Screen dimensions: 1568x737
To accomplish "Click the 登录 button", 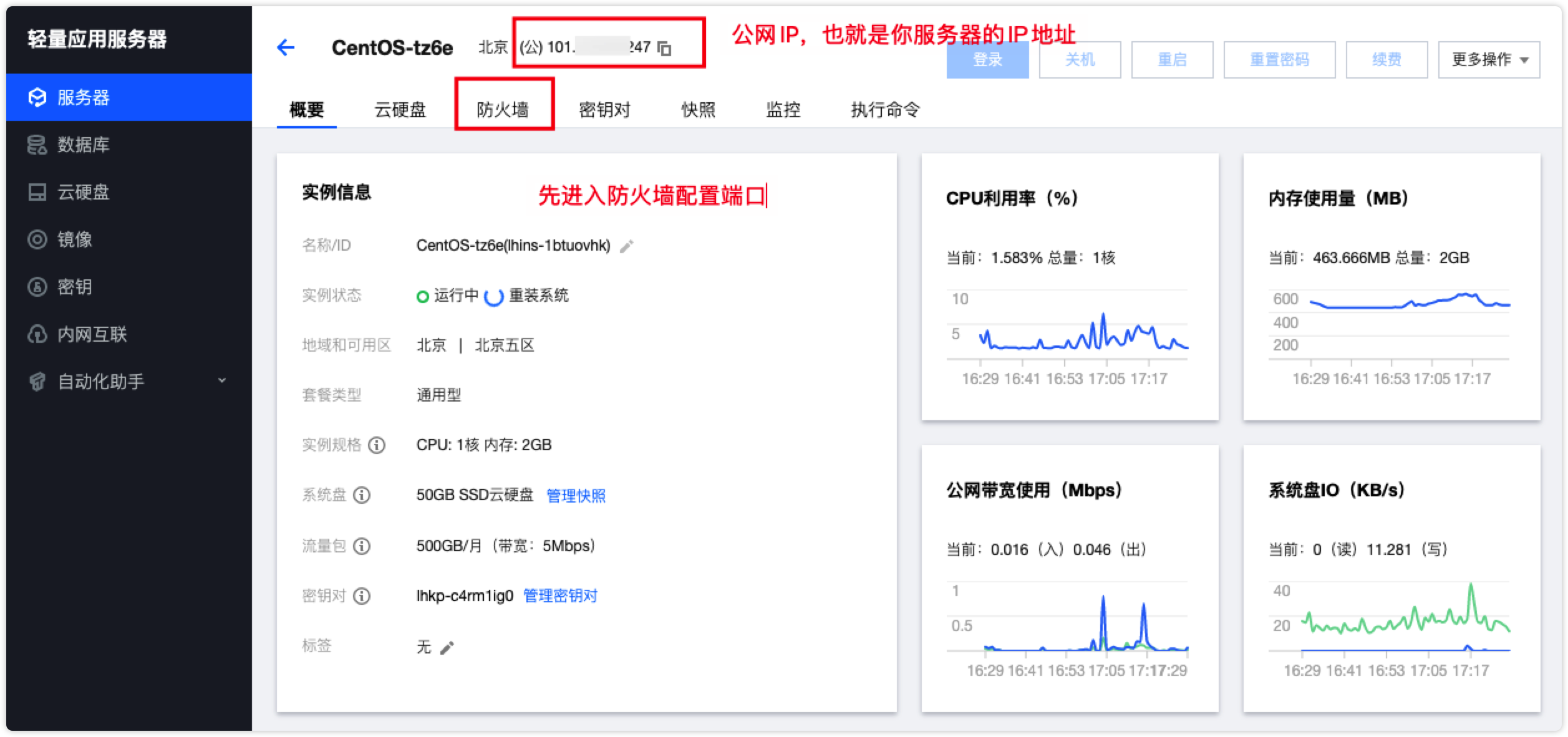I will pyautogui.click(x=987, y=60).
